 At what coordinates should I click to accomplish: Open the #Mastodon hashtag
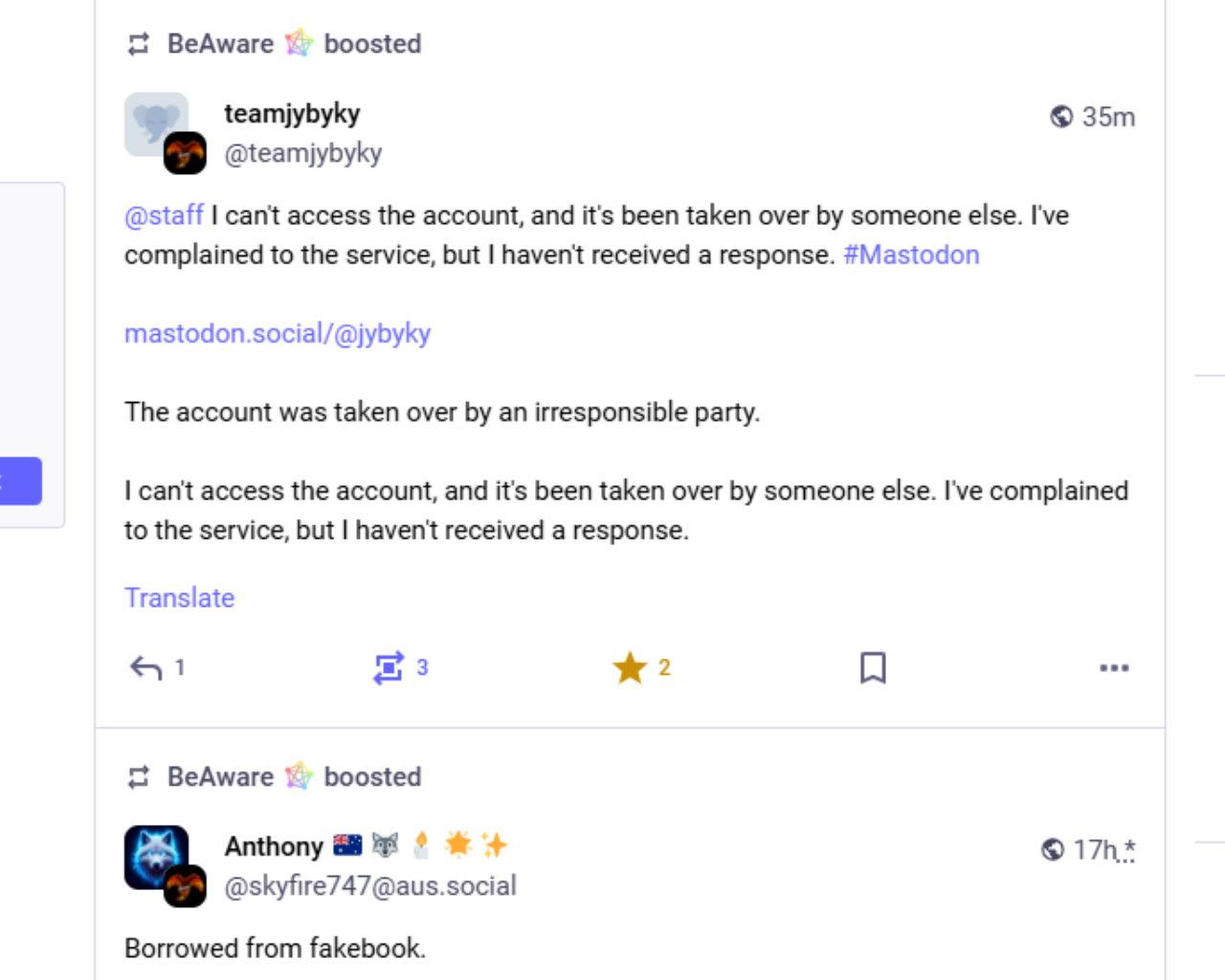pyautogui.click(x=910, y=255)
